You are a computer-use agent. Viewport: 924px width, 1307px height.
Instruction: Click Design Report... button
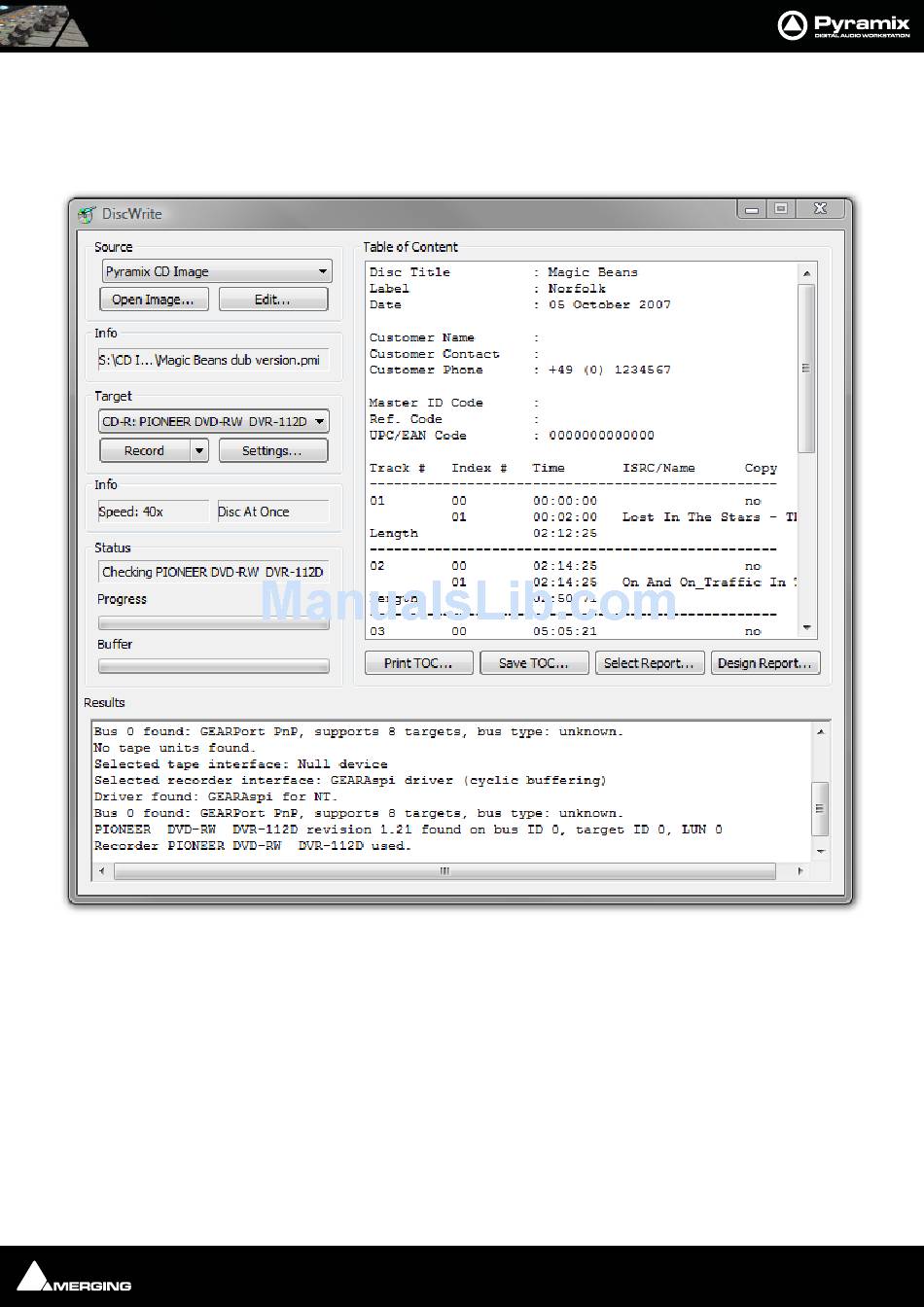click(765, 663)
